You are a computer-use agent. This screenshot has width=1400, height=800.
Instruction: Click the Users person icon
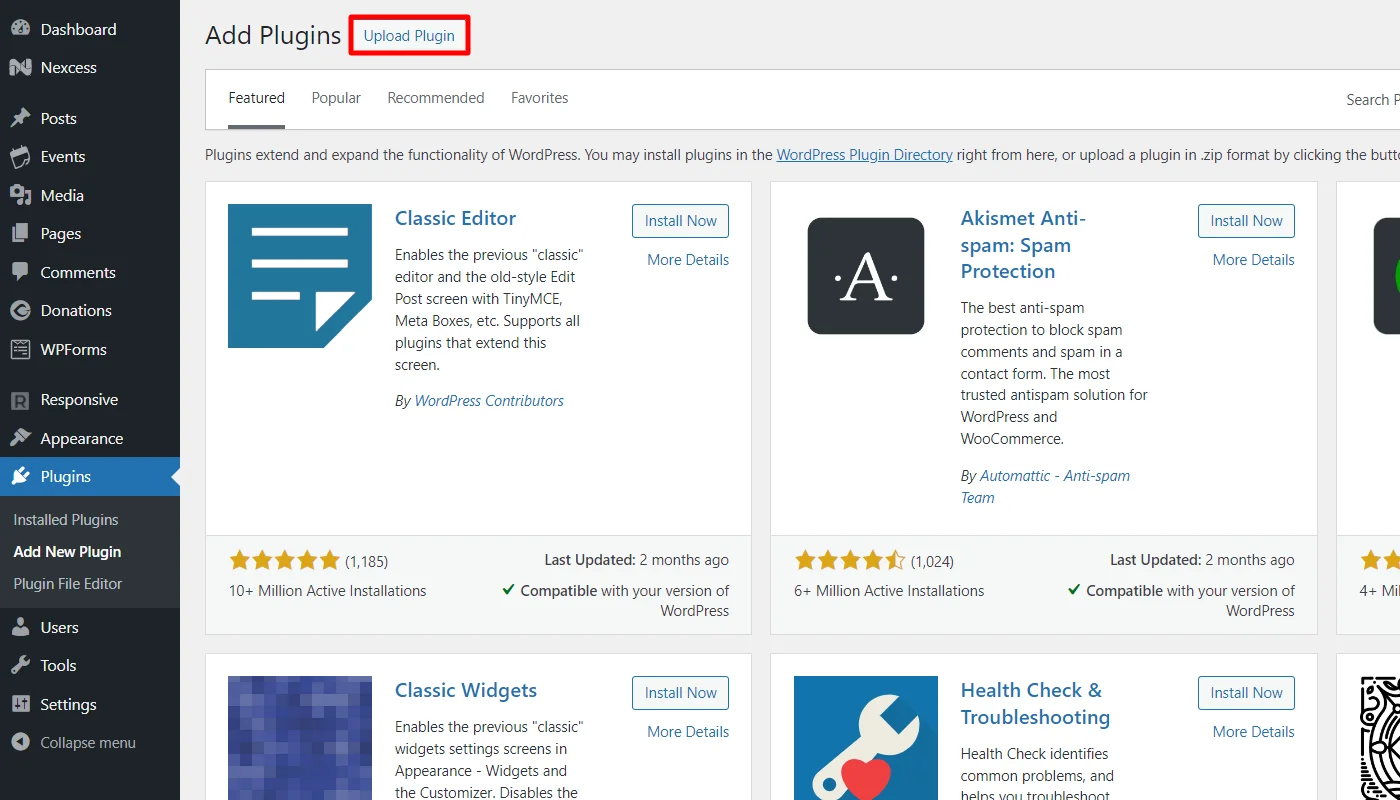20,627
